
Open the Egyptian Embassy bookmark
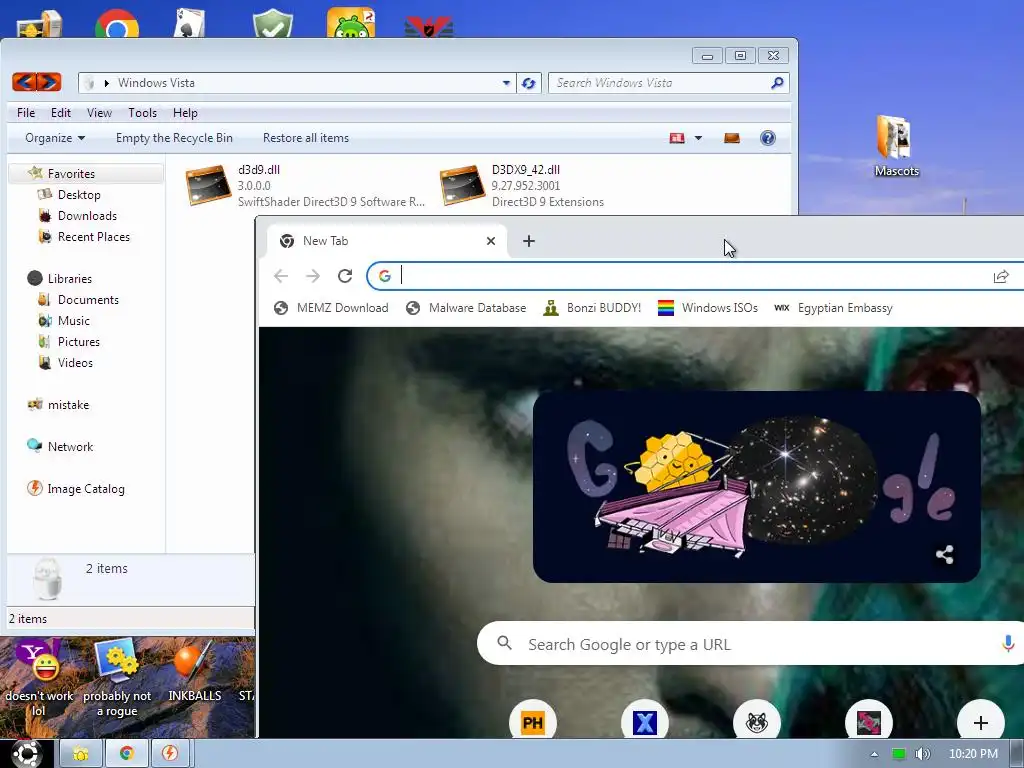(833, 308)
